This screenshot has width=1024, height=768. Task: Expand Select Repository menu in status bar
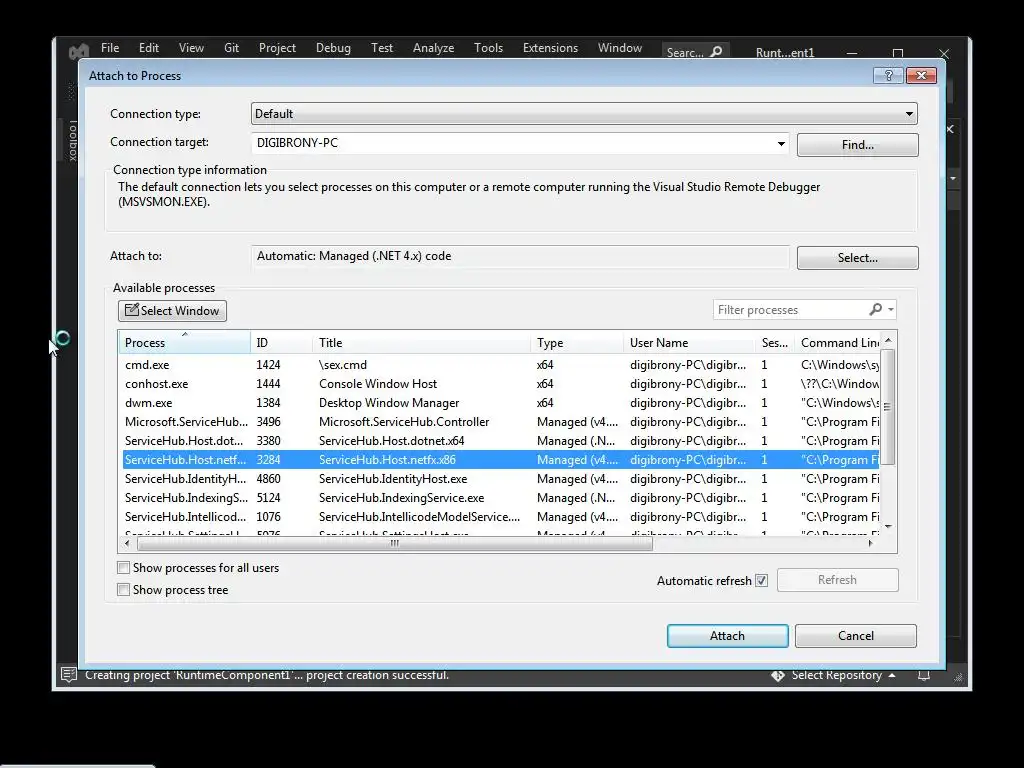tap(891, 675)
